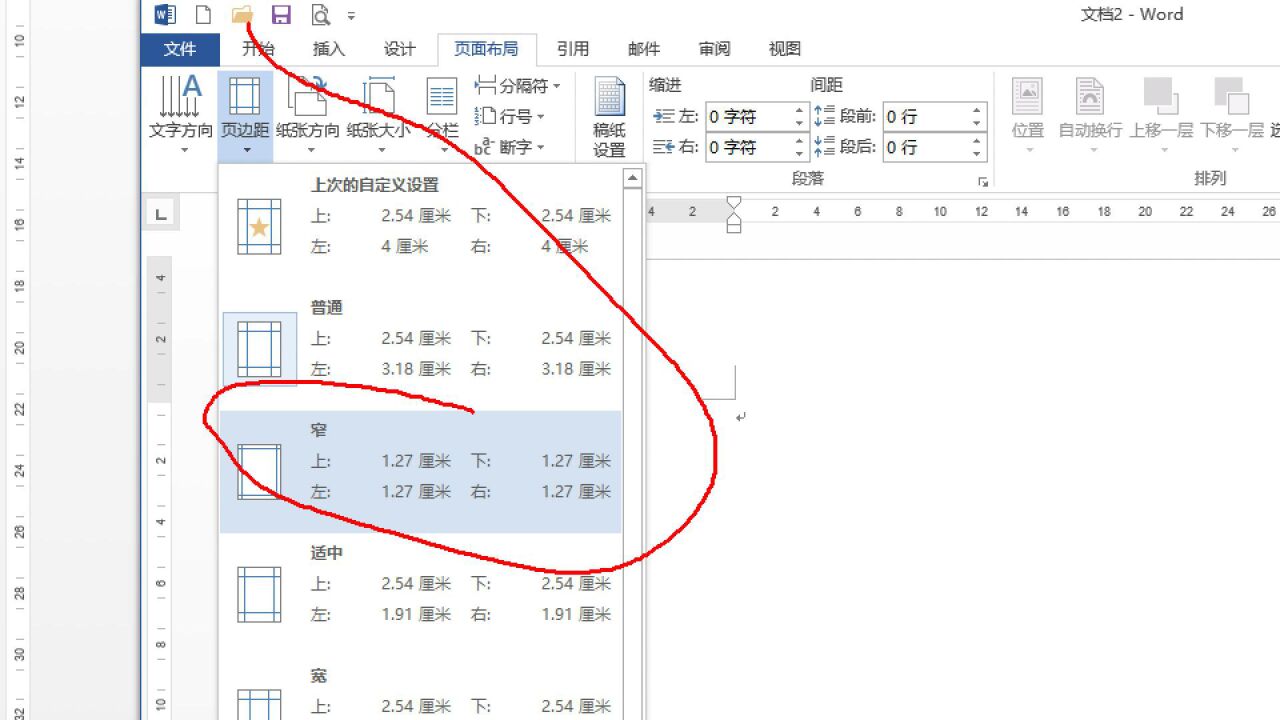
Task: Click left indent marker on ruler
Action: click(x=733, y=226)
